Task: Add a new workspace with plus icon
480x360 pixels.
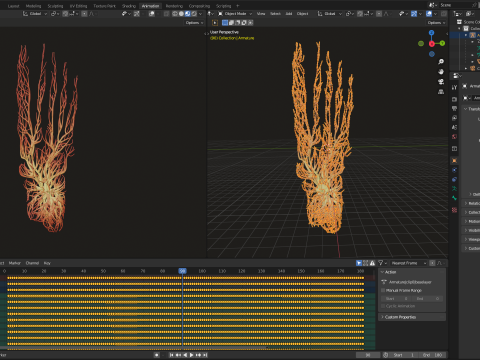Action: [x=238, y=6]
